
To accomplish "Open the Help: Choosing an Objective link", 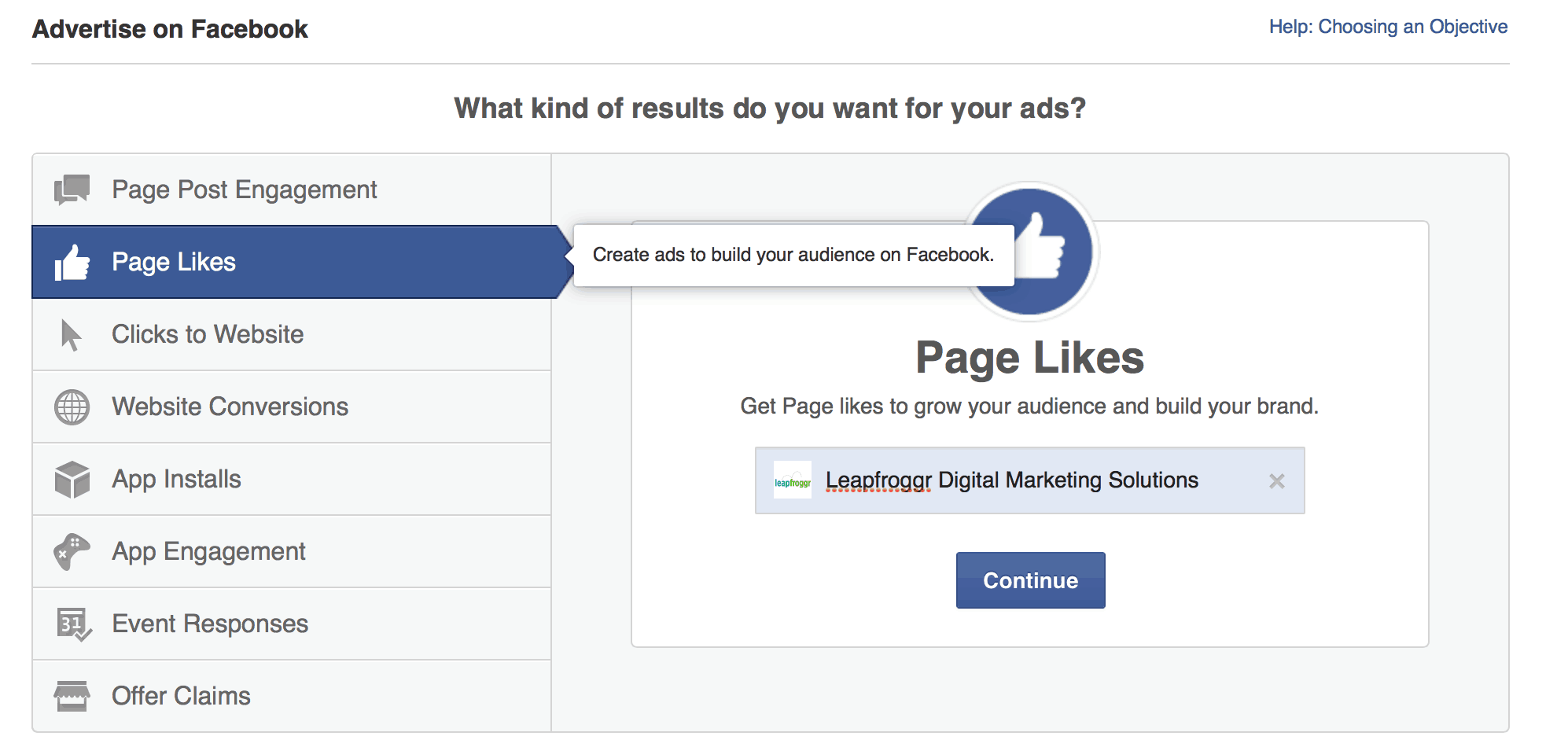I will 1388,27.
